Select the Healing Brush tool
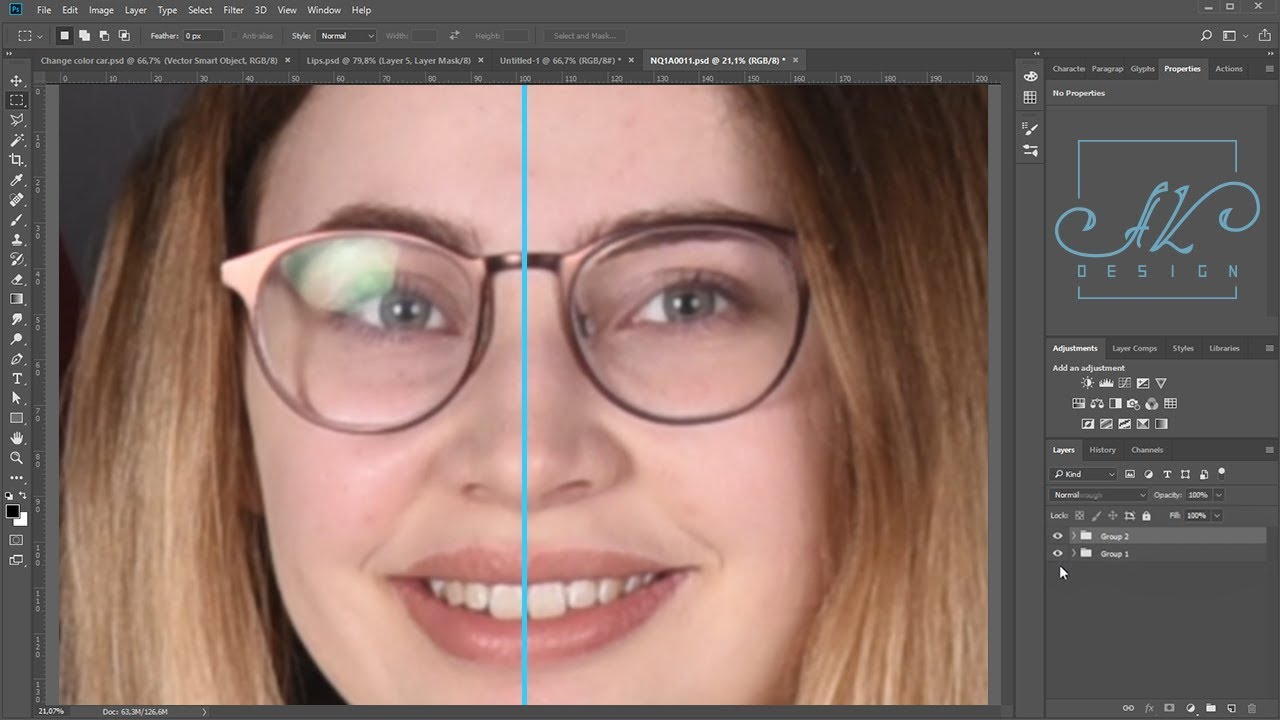This screenshot has height=720, width=1280. [x=16, y=200]
